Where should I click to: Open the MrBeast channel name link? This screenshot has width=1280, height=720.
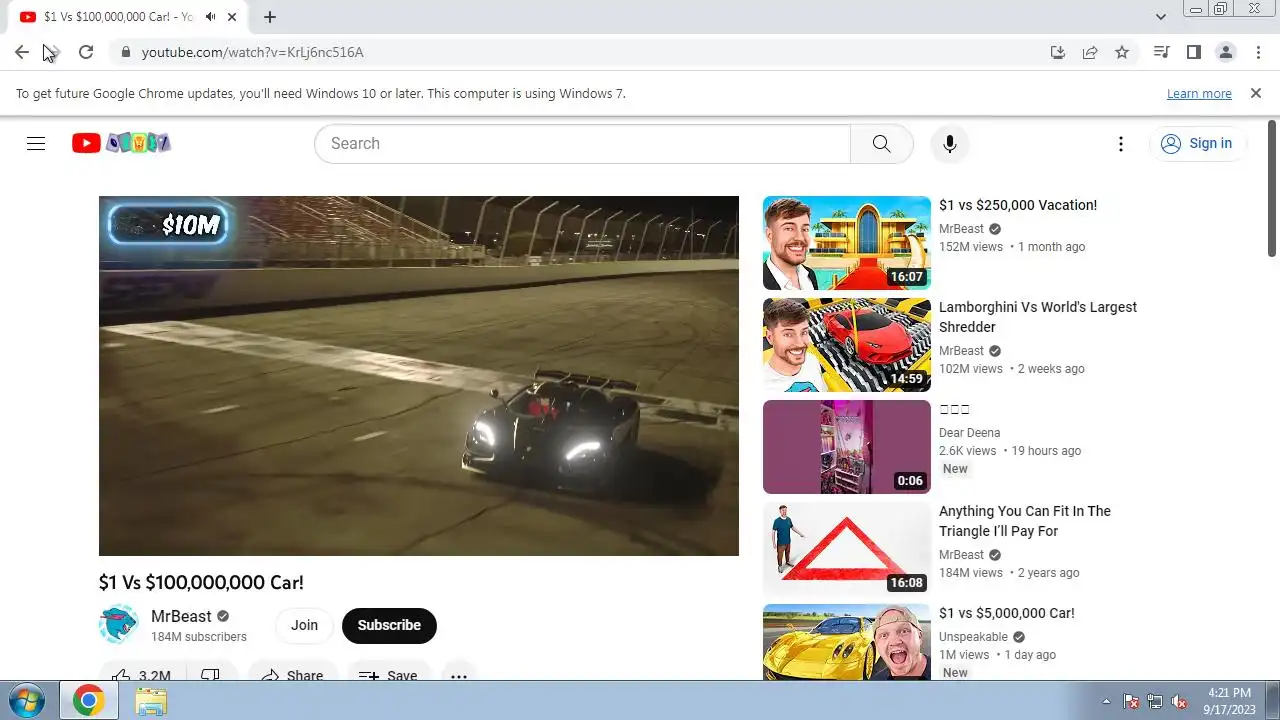coord(181,616)
